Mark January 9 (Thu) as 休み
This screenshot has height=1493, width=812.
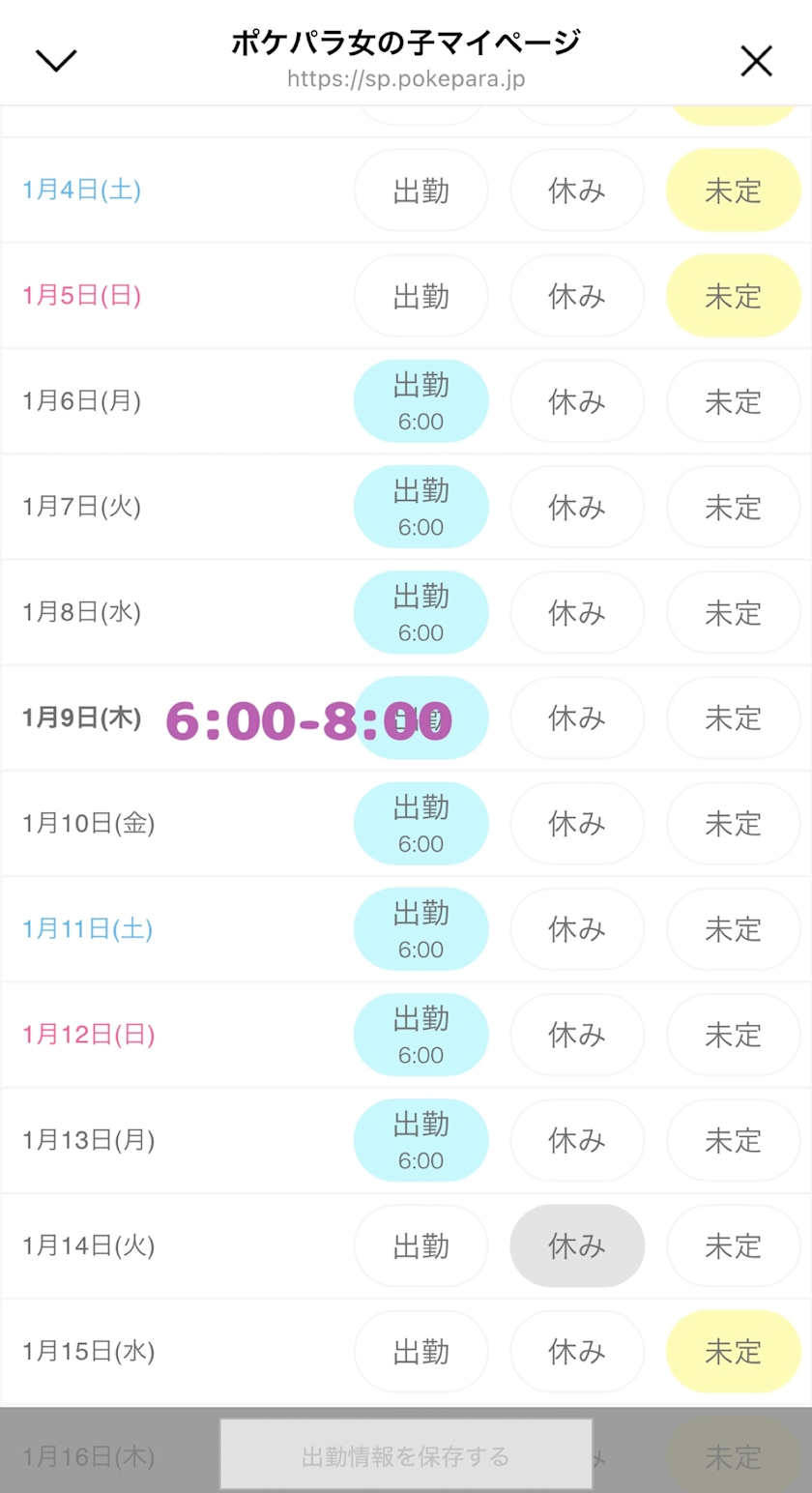577,717
